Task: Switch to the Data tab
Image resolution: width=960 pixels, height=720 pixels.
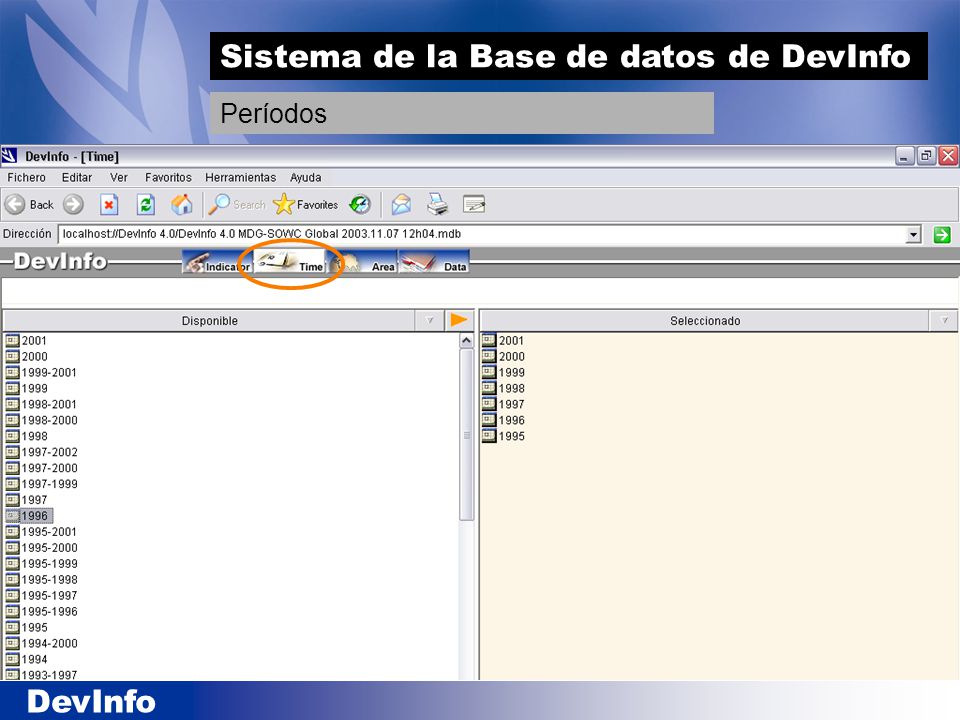Action: click(x=434, y=262)
